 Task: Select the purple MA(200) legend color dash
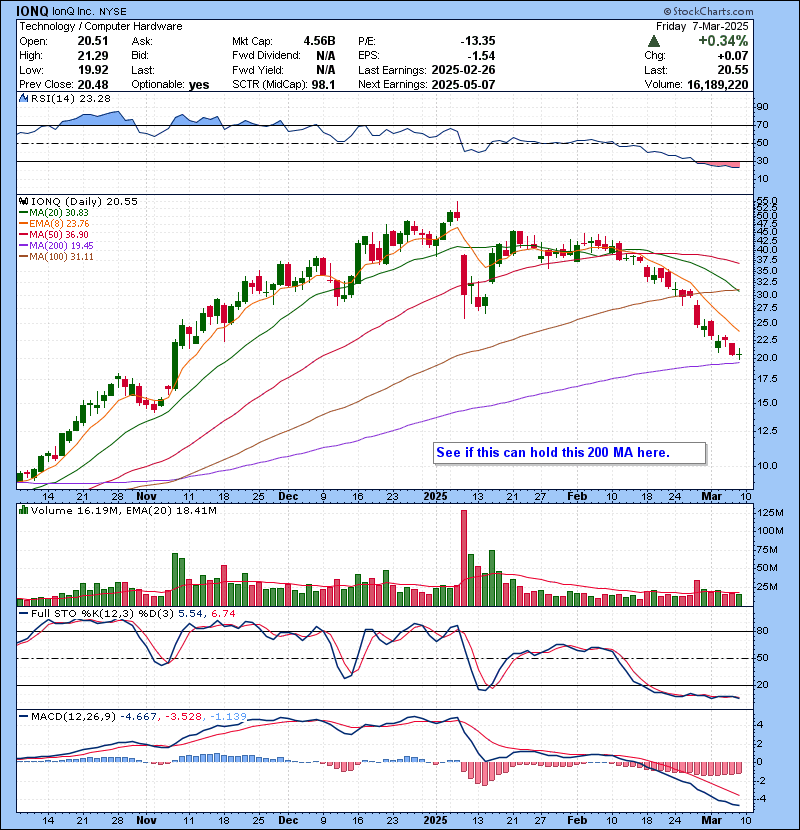23,246
